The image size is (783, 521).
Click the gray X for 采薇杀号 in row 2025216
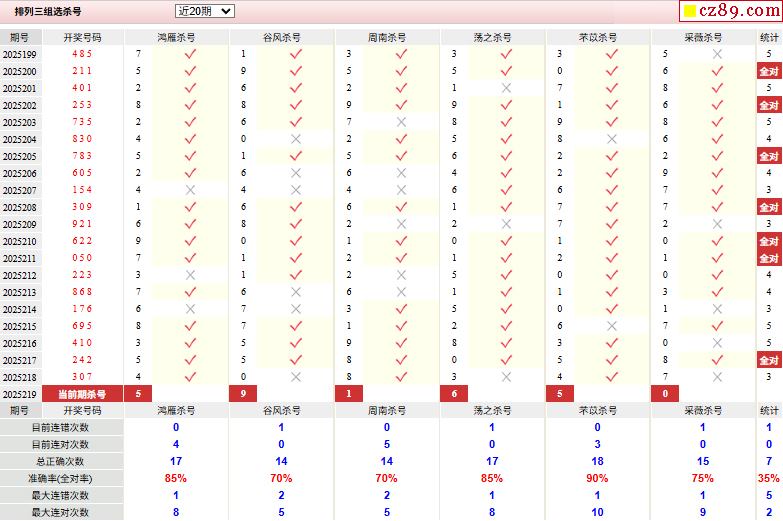click(x=717, y=343)
